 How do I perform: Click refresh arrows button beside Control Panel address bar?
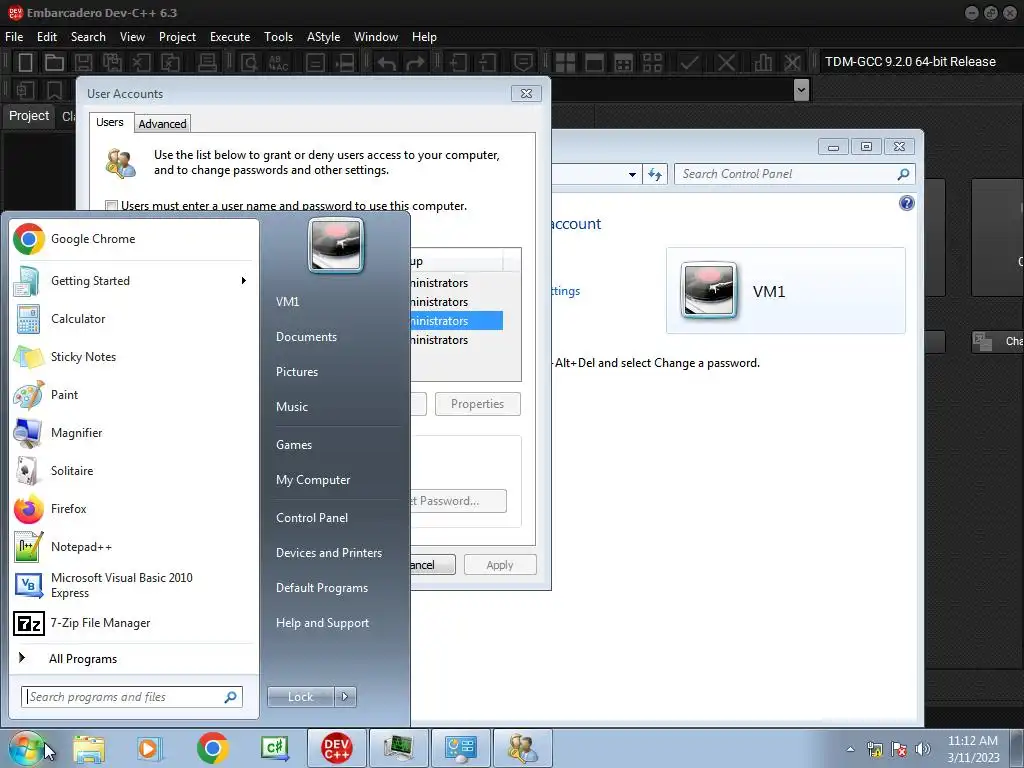pyautogui.click(x=655, y=174)
